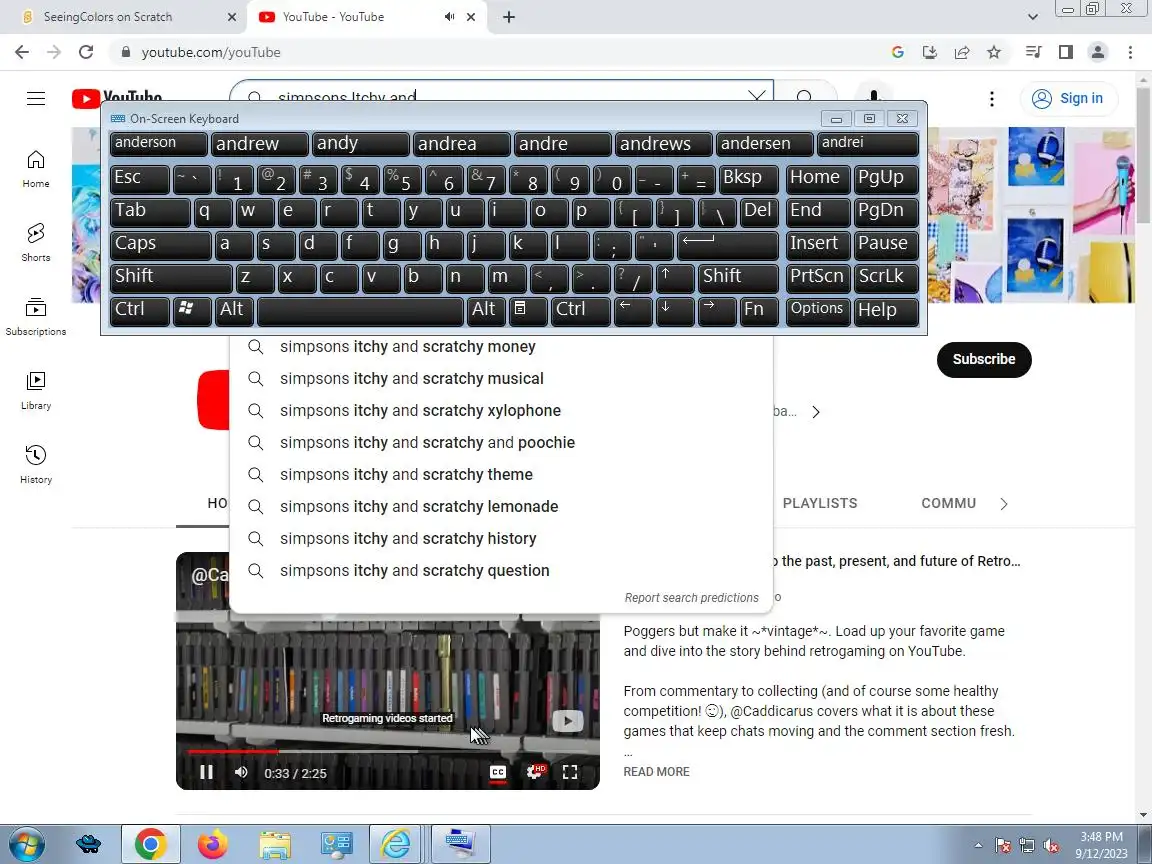Viewport: 1152px width, 864px height.
Task: Click the spacebar on the on-screen keyboard
Action: (361, 311)
